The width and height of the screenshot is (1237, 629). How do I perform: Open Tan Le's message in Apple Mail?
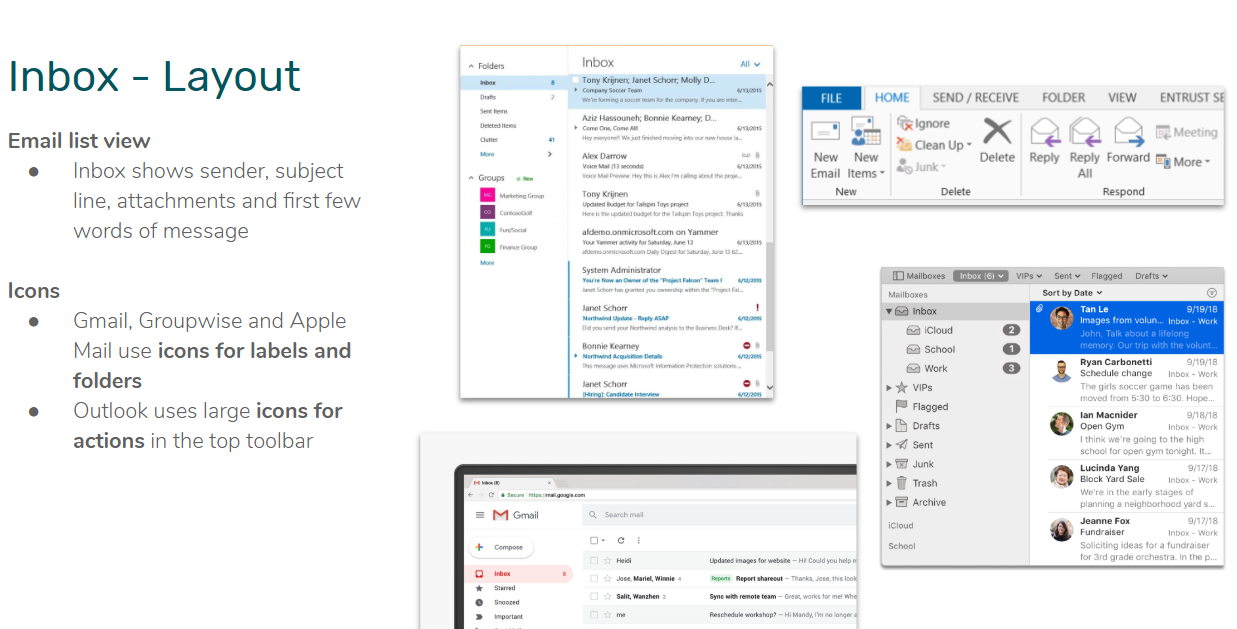[1126, 327]
